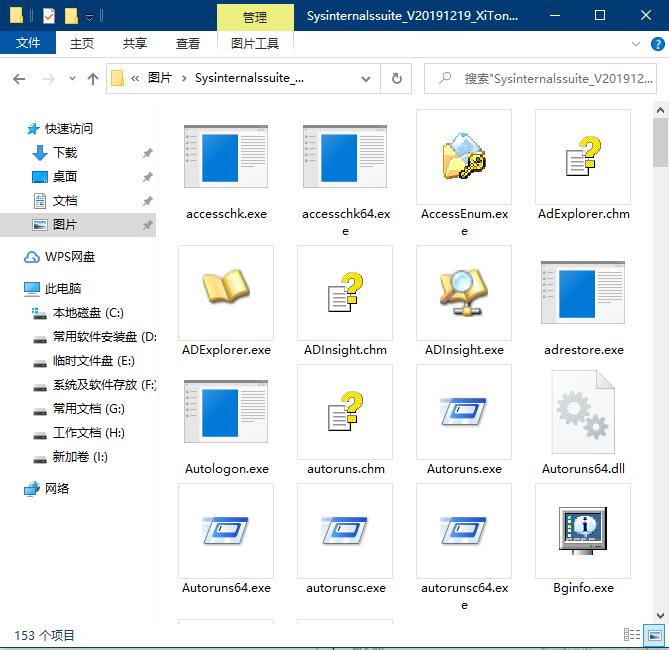Open the Customize Quick Access Toolbar dropdown
The image size is (669, 650).
89,17
